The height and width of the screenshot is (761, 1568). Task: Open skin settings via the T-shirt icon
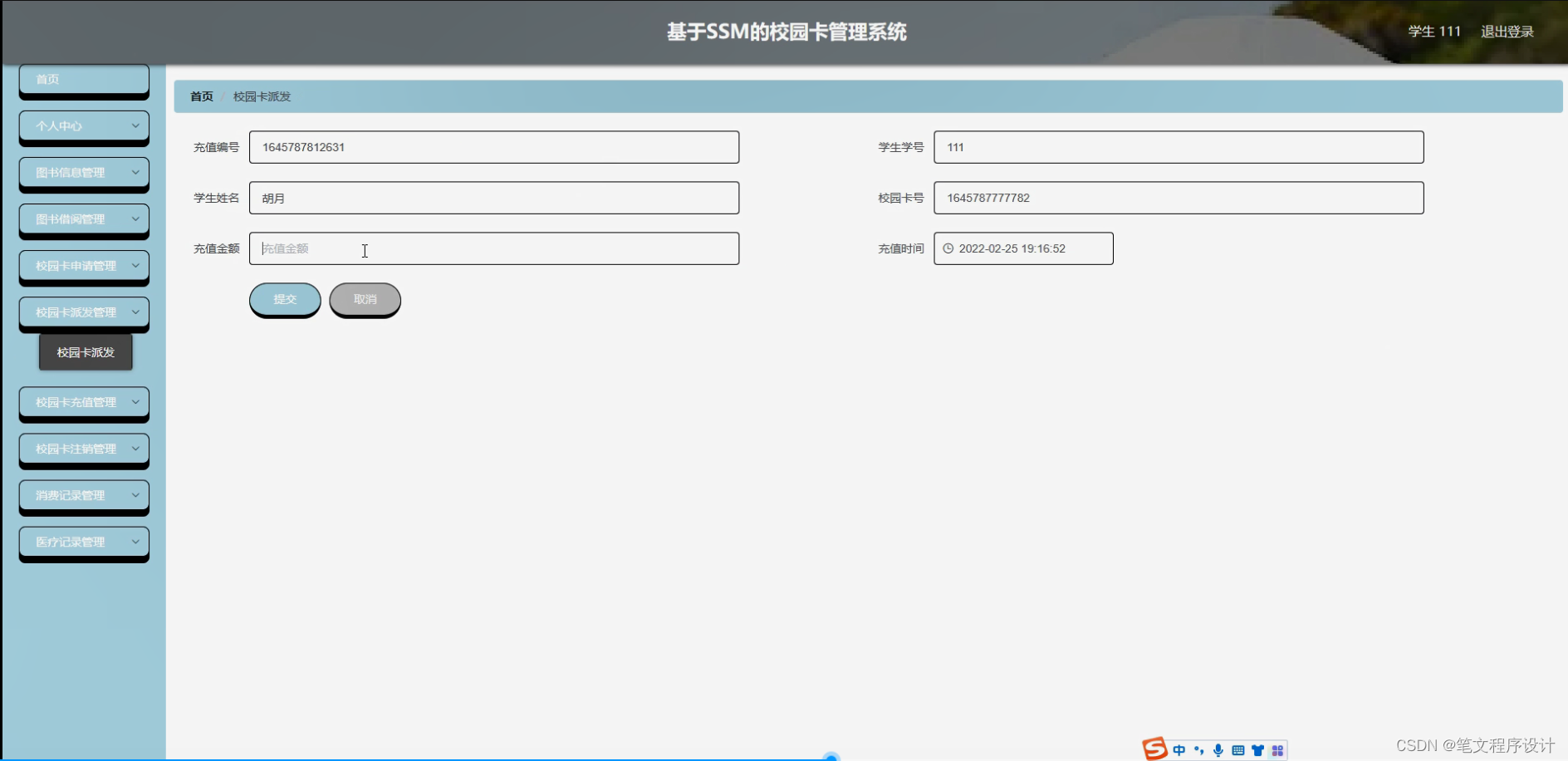click(1257, 749)
